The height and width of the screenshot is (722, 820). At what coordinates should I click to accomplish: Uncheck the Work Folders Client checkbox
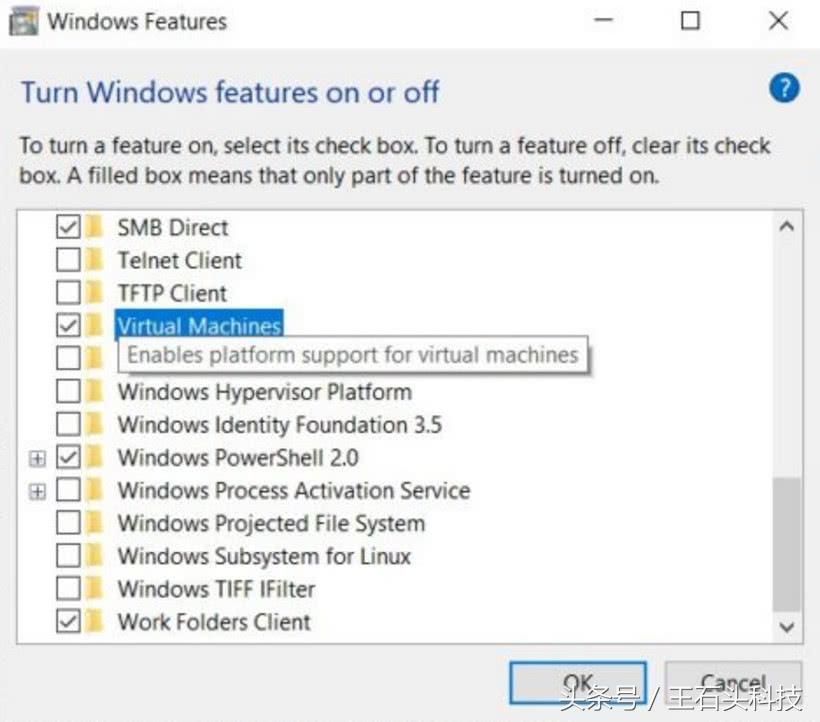pos(68,622)
